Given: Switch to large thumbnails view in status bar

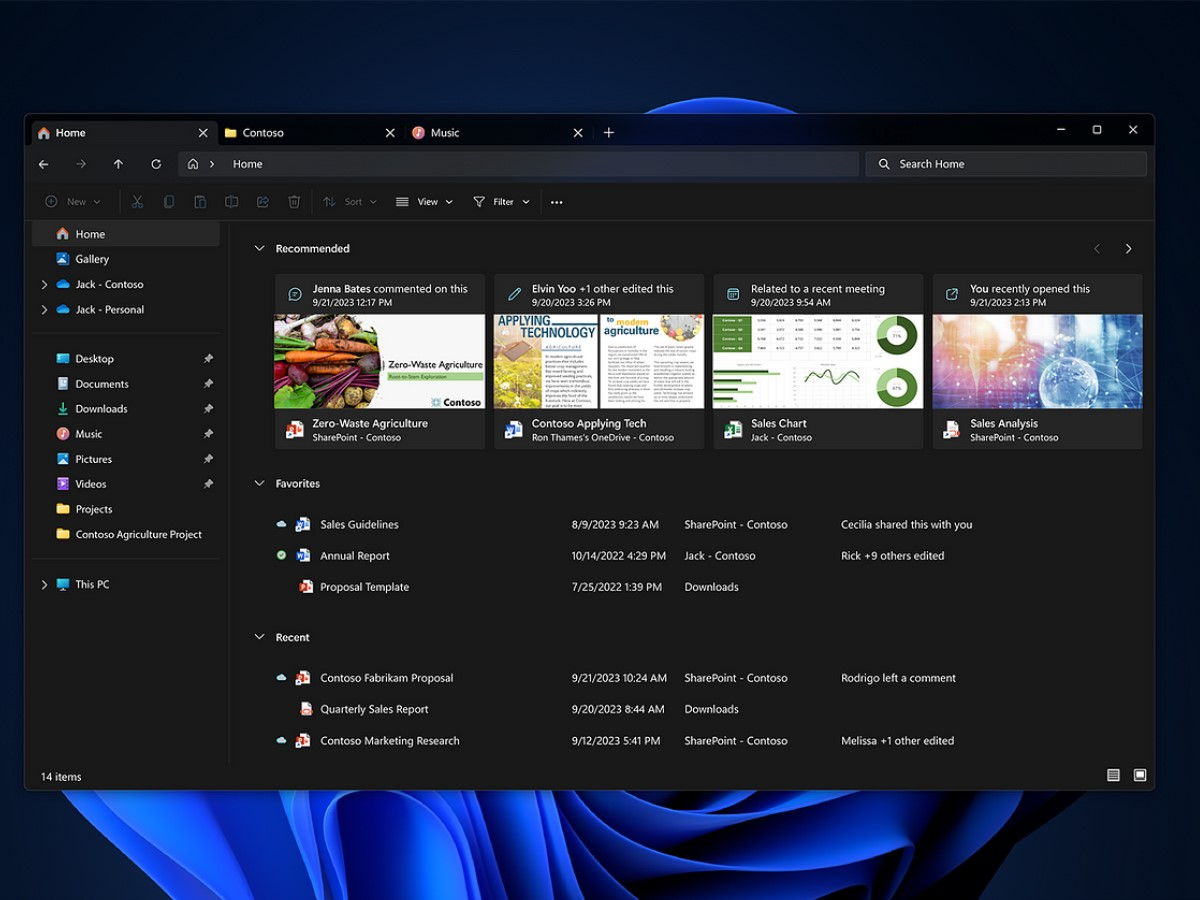Looking at the screenshot, I should click(1140, 776).
